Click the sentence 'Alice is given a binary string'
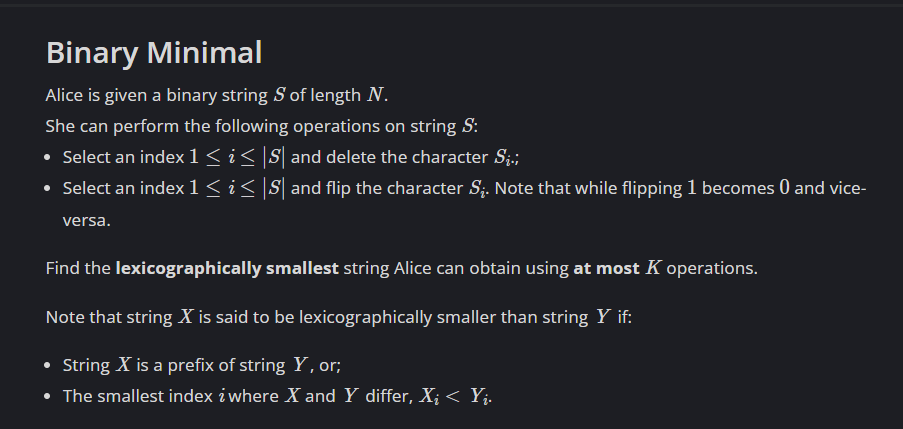The image size is (903, 429). click(157, 95)
